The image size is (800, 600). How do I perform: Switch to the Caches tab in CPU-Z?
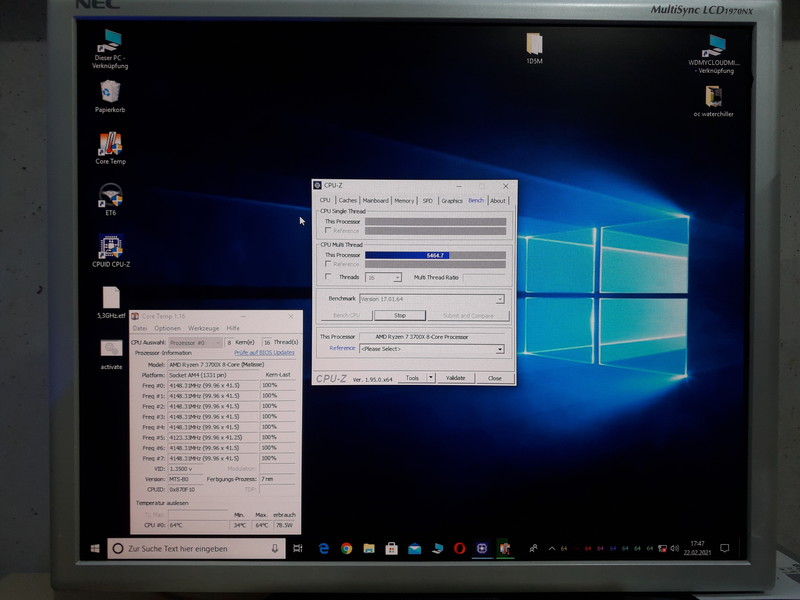pyautogui.click(x=347, y=201)
